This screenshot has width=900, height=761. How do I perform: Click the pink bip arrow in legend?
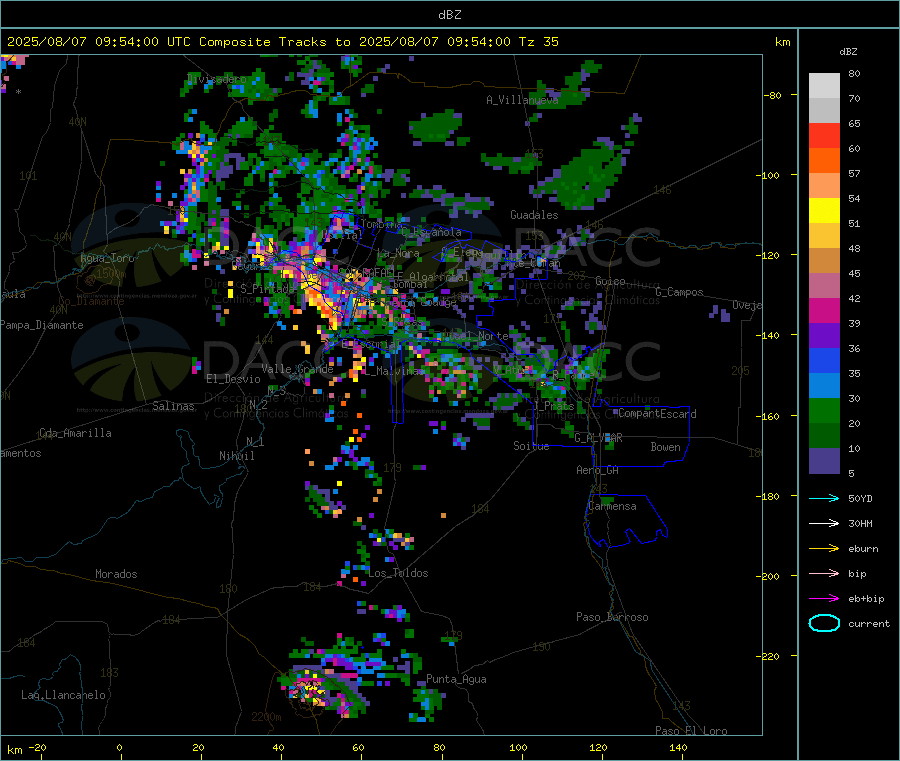824,573
